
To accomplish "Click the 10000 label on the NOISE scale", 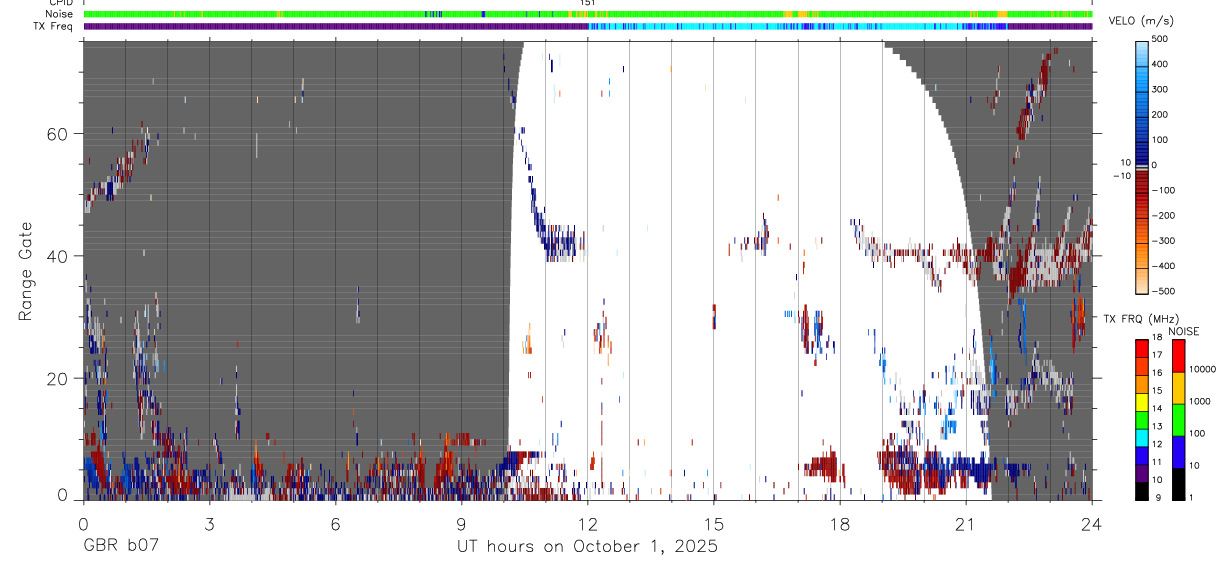I will click(x=1202, y=370).
